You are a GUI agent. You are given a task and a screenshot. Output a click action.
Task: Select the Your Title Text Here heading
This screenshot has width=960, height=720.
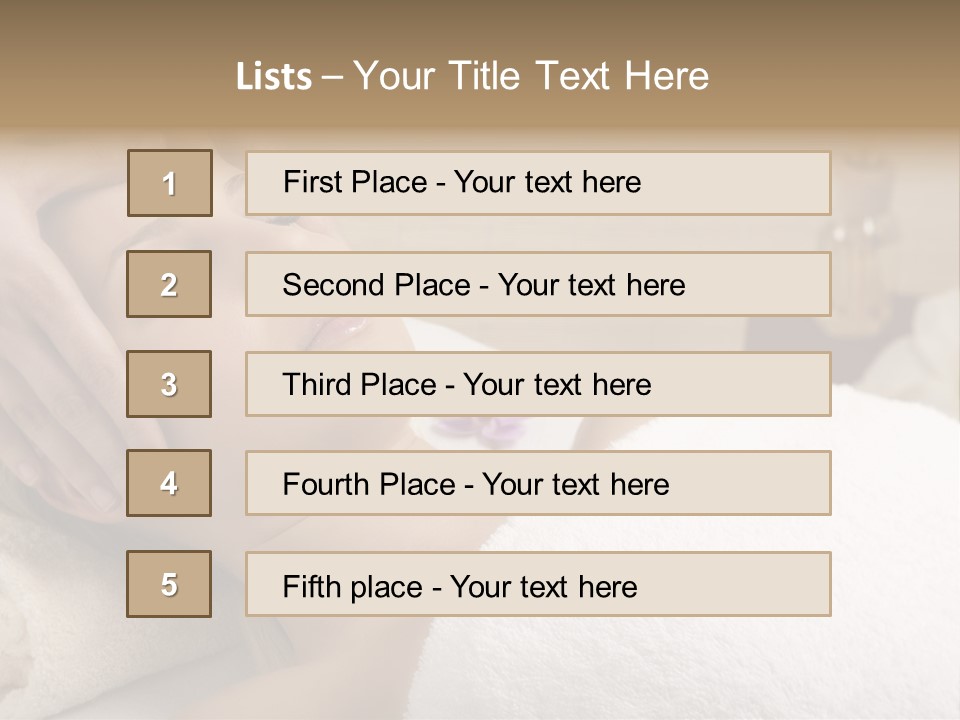click(531, 76)
